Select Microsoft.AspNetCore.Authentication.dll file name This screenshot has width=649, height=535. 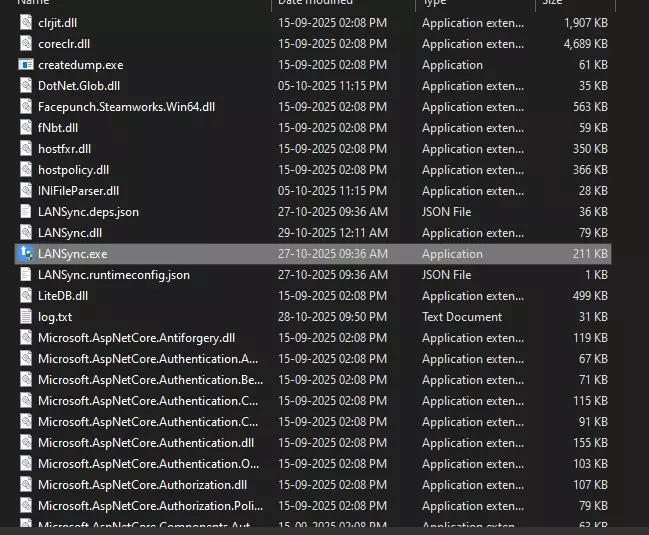coord(146,443)
